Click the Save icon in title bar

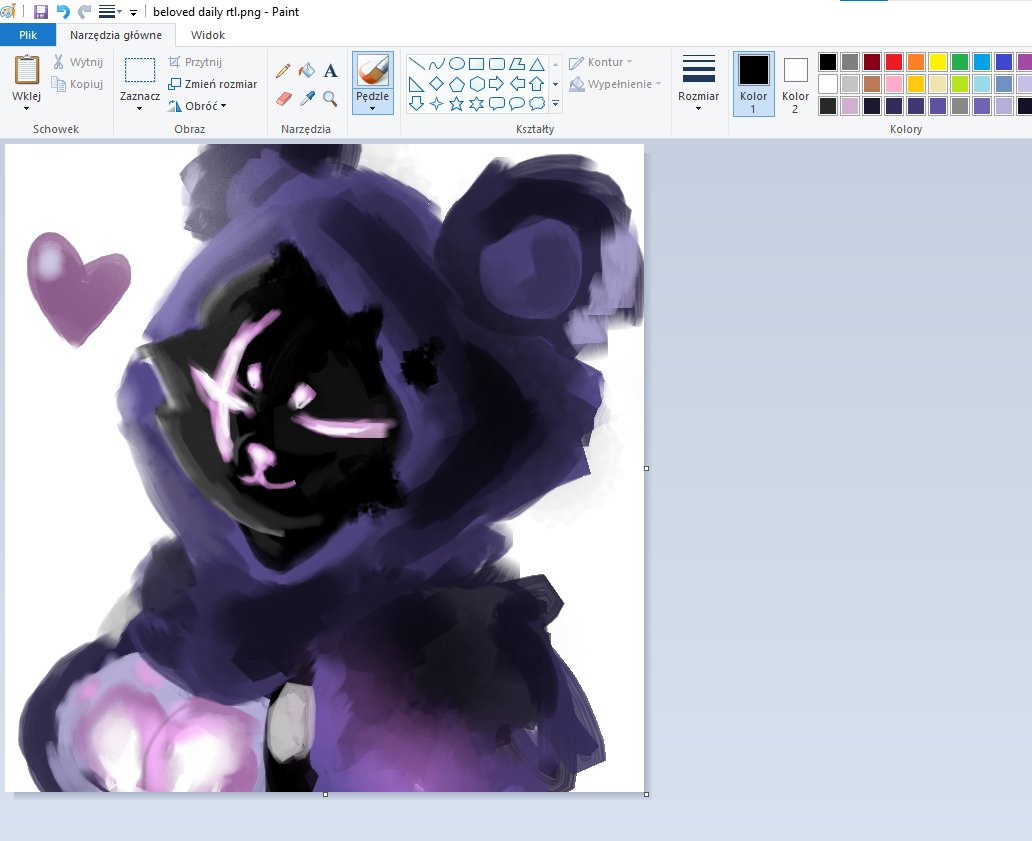(x=41, y=12)
